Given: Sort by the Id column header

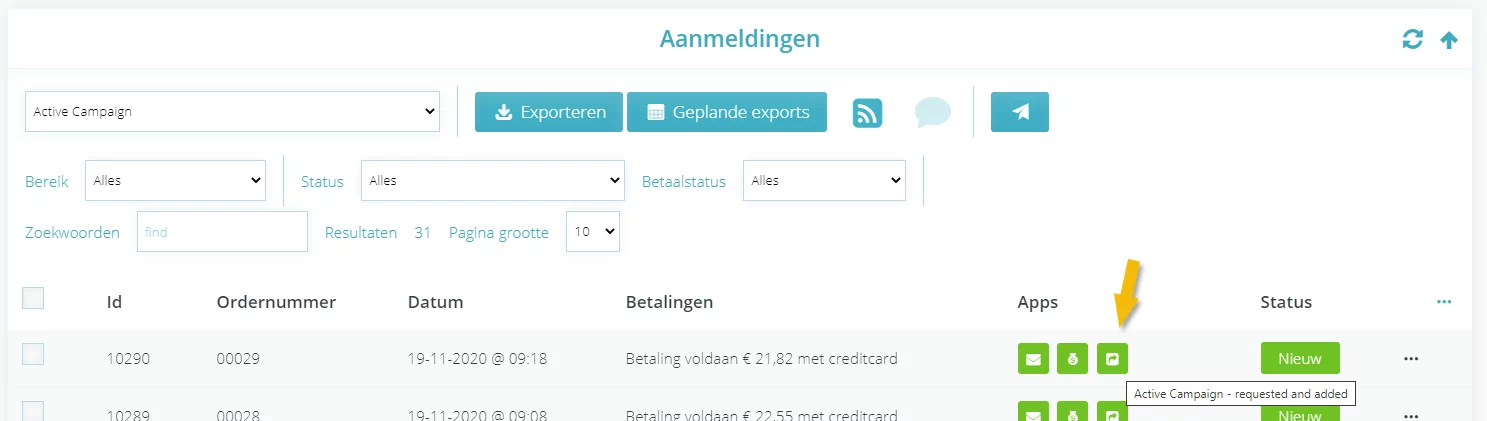Looking at the screenshot, I should point(114,302).
